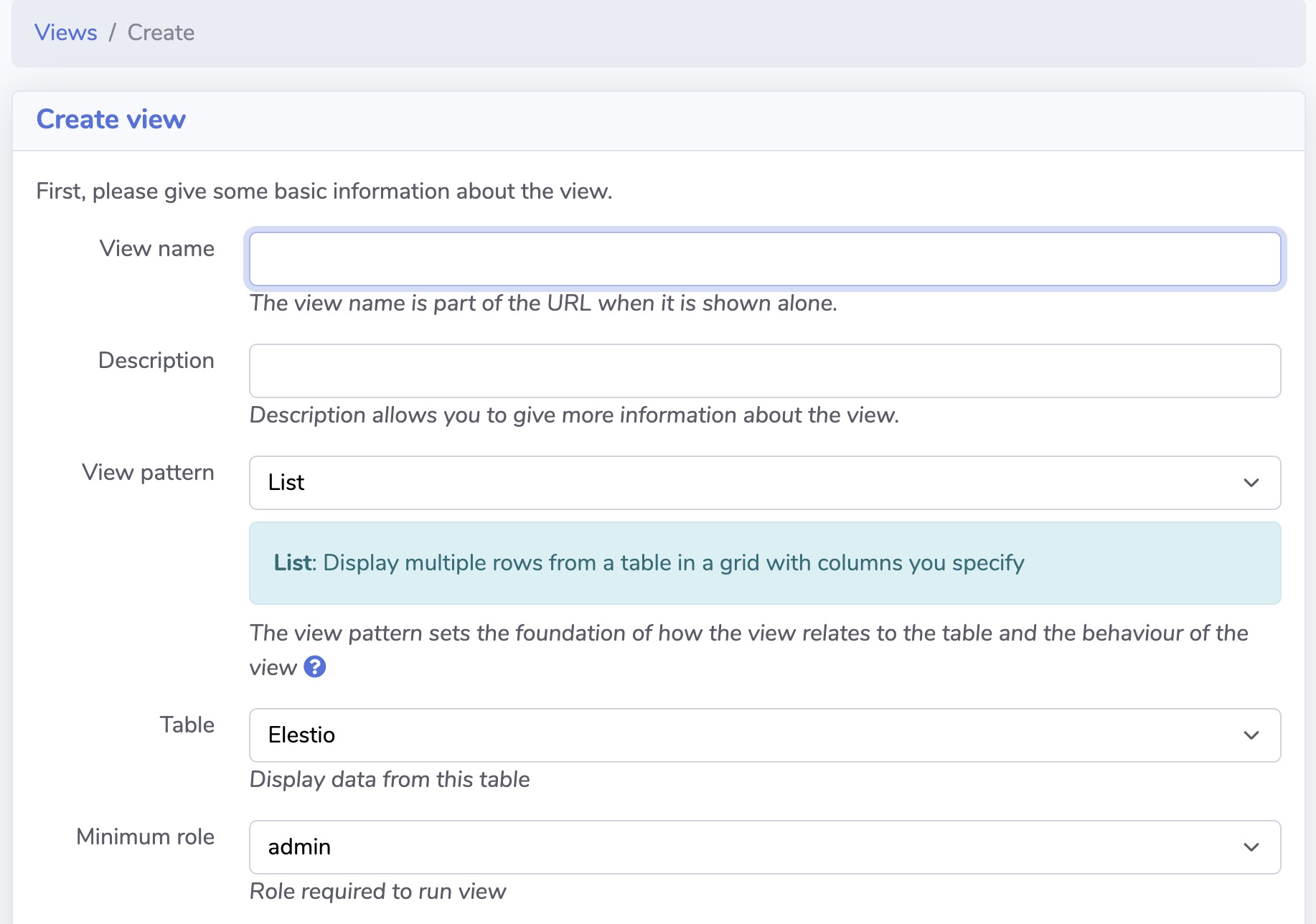The width and height of the screenshot is (1316, 924).
Task: Click the Description field label
Action: pyautogui.click(x=156, y=360)
